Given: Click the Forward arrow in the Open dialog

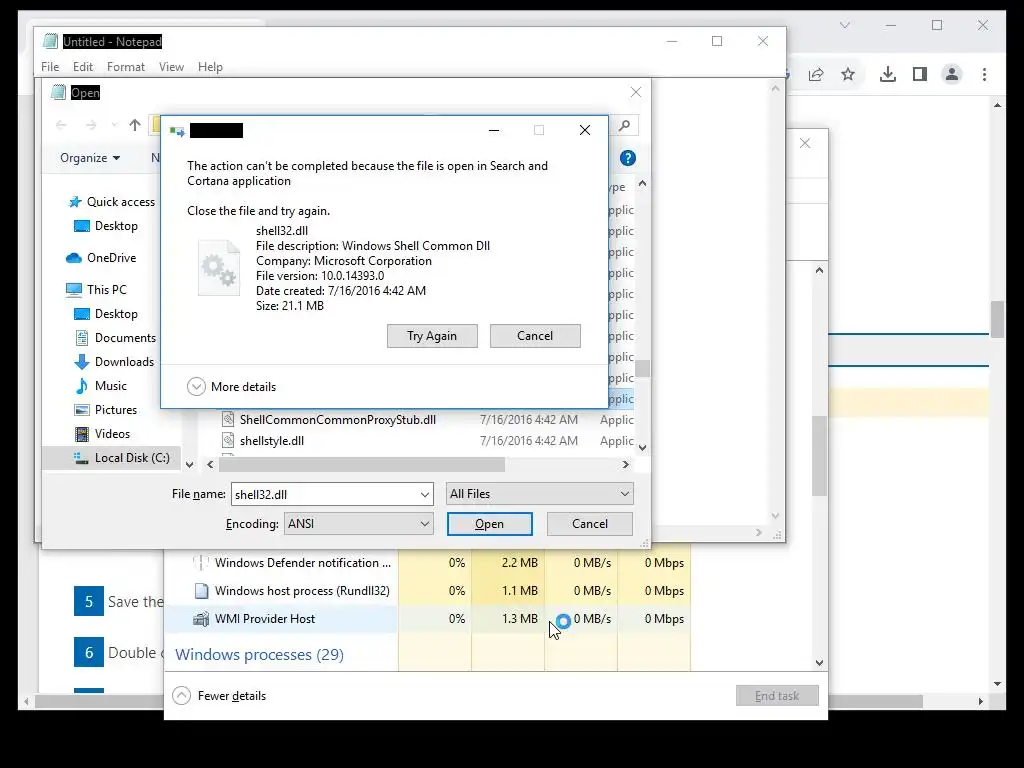Looking at the screenshot, I should coord(91,125).
